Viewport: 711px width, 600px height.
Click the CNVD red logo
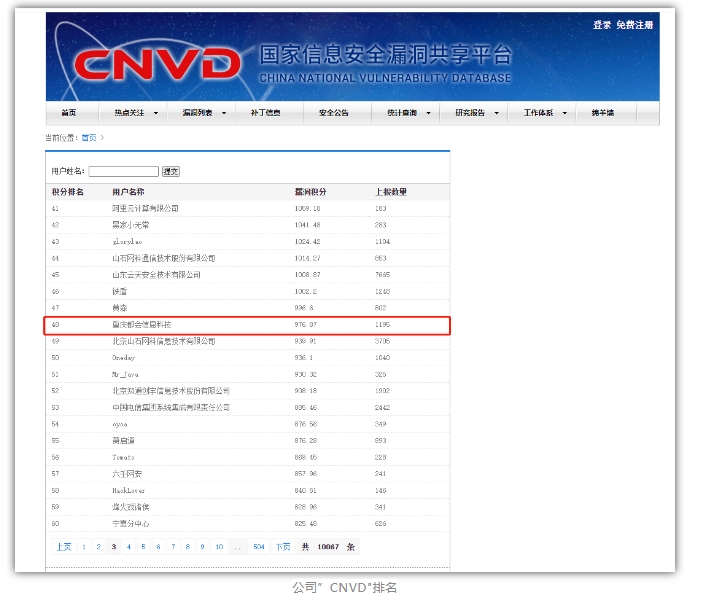[157, 64]
